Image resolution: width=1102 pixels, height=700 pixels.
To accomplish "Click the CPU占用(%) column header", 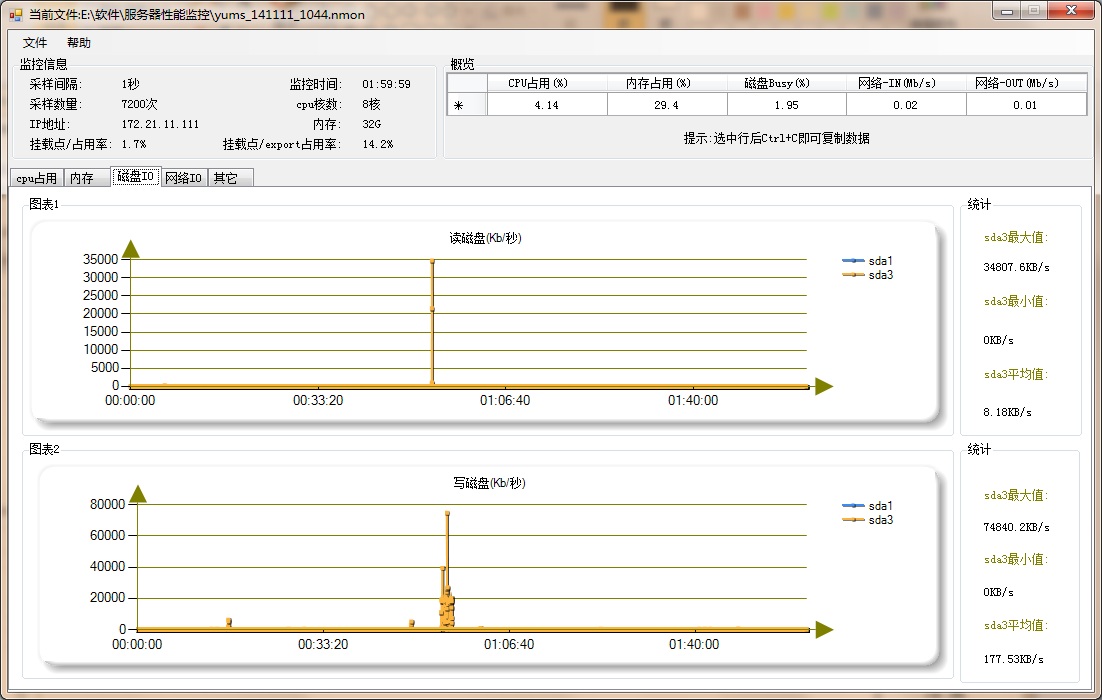I will [547, 83].
